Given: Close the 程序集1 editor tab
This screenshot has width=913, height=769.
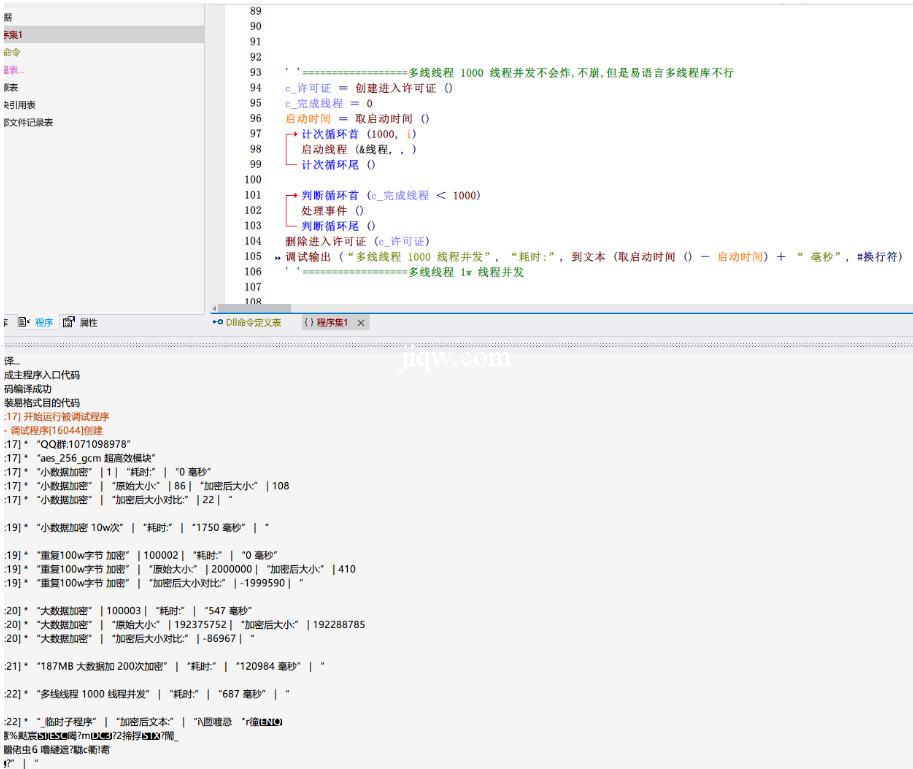Looking at the screenshot, I should tap(362, 323).
